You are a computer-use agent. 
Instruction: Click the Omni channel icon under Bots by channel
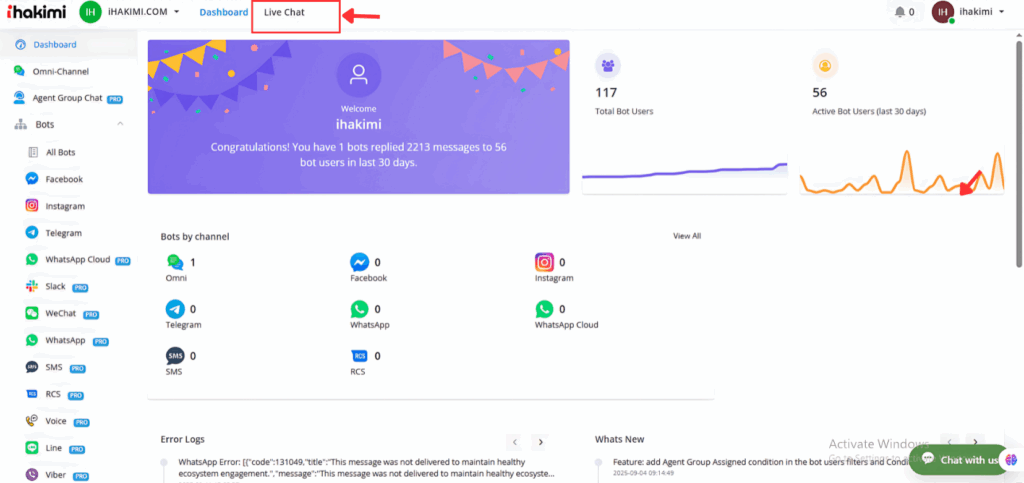tap(175, 263)
